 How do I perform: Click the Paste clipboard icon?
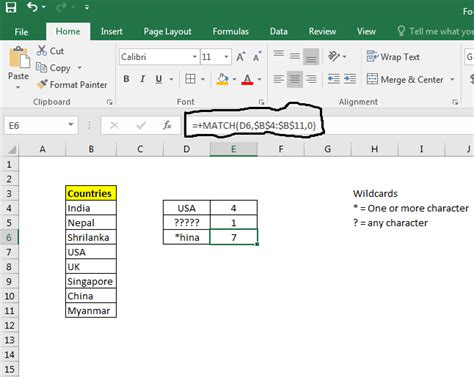pyautogui.click(x=19, y=58)
